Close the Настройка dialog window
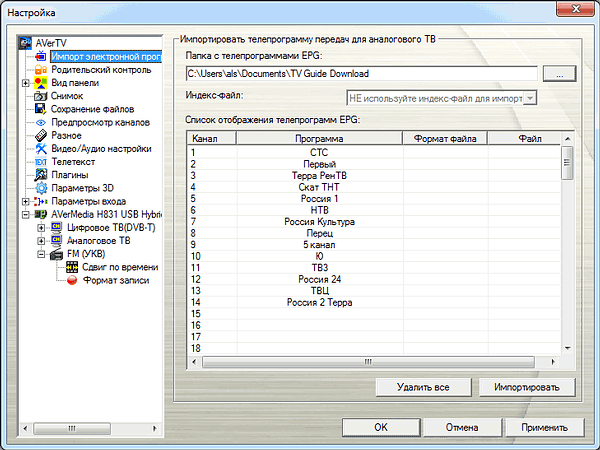 576,9
